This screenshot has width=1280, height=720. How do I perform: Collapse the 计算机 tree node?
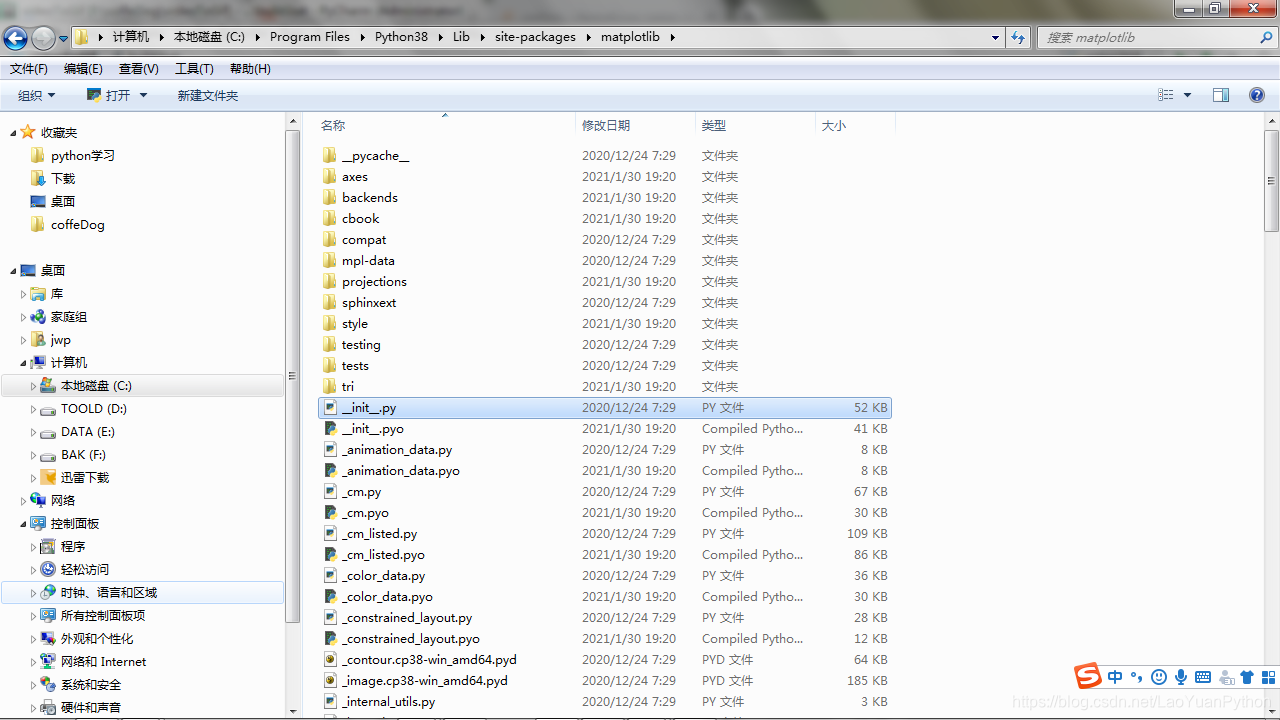pos(24,363)
